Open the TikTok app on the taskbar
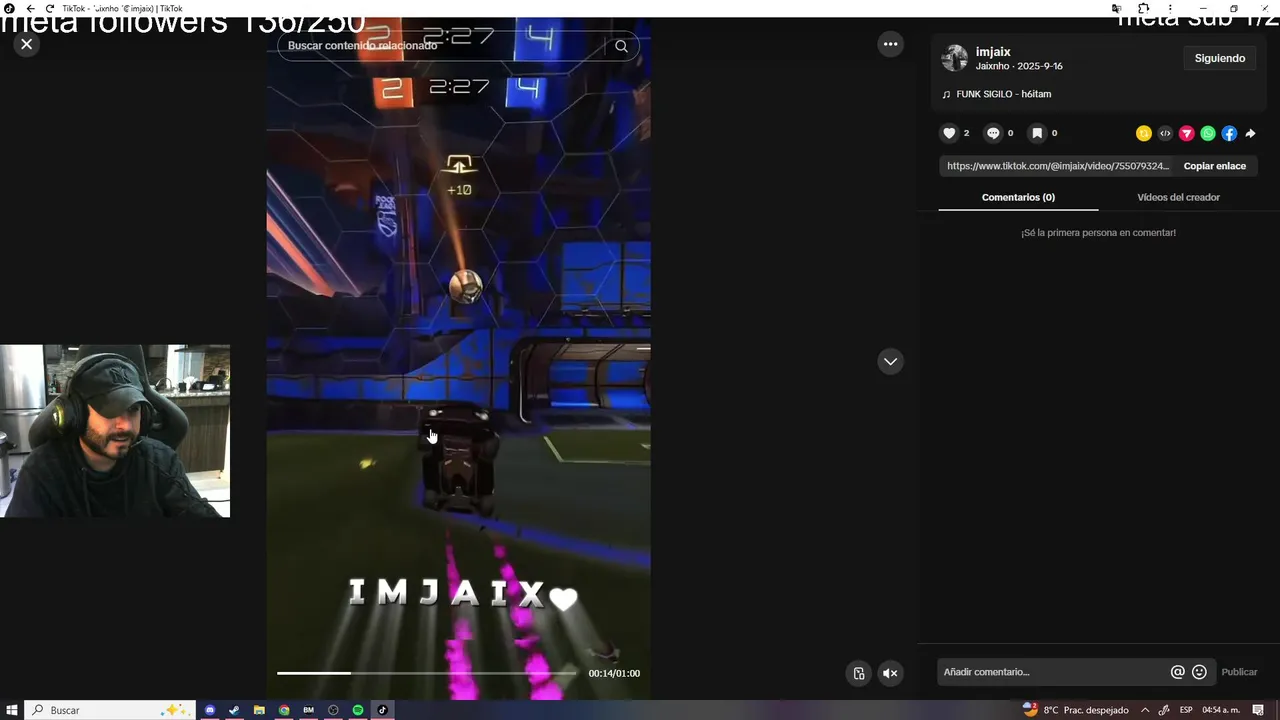This screenshot has height=720, width=1280. pyautogui.click(x=382, y=710)
